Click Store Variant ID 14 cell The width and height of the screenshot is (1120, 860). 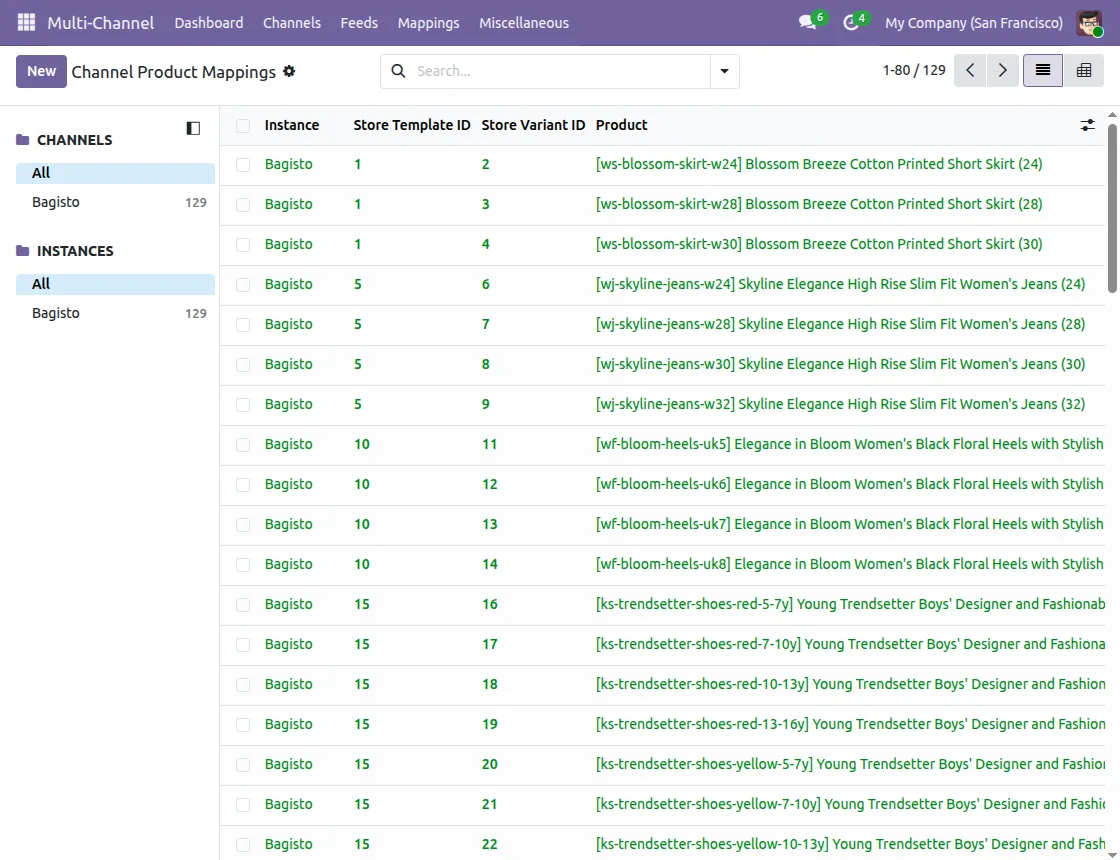[489, 564]
